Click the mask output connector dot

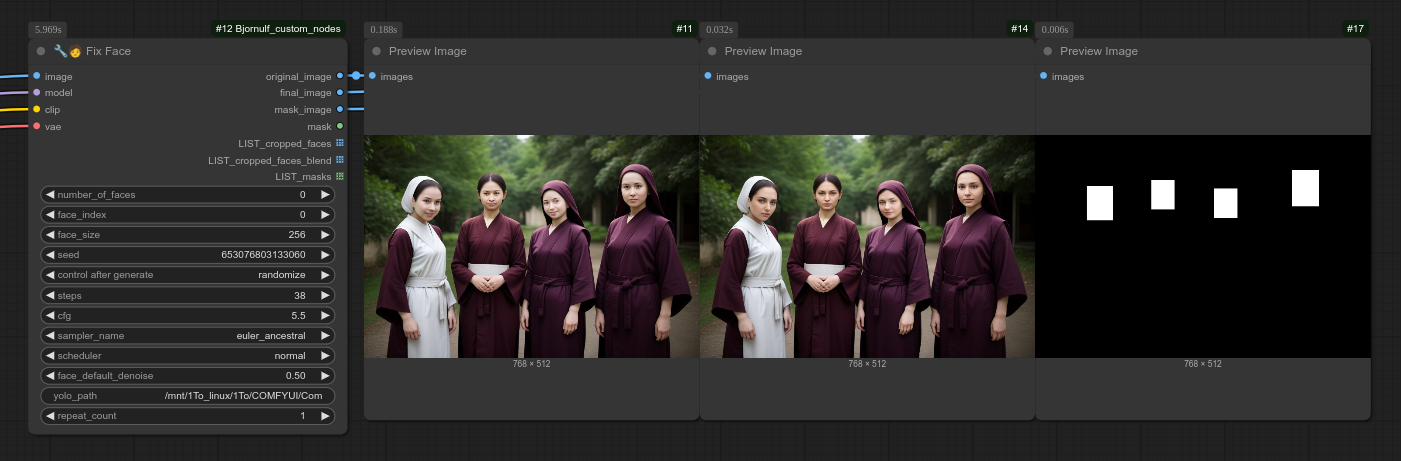click(x=340, y=126)
